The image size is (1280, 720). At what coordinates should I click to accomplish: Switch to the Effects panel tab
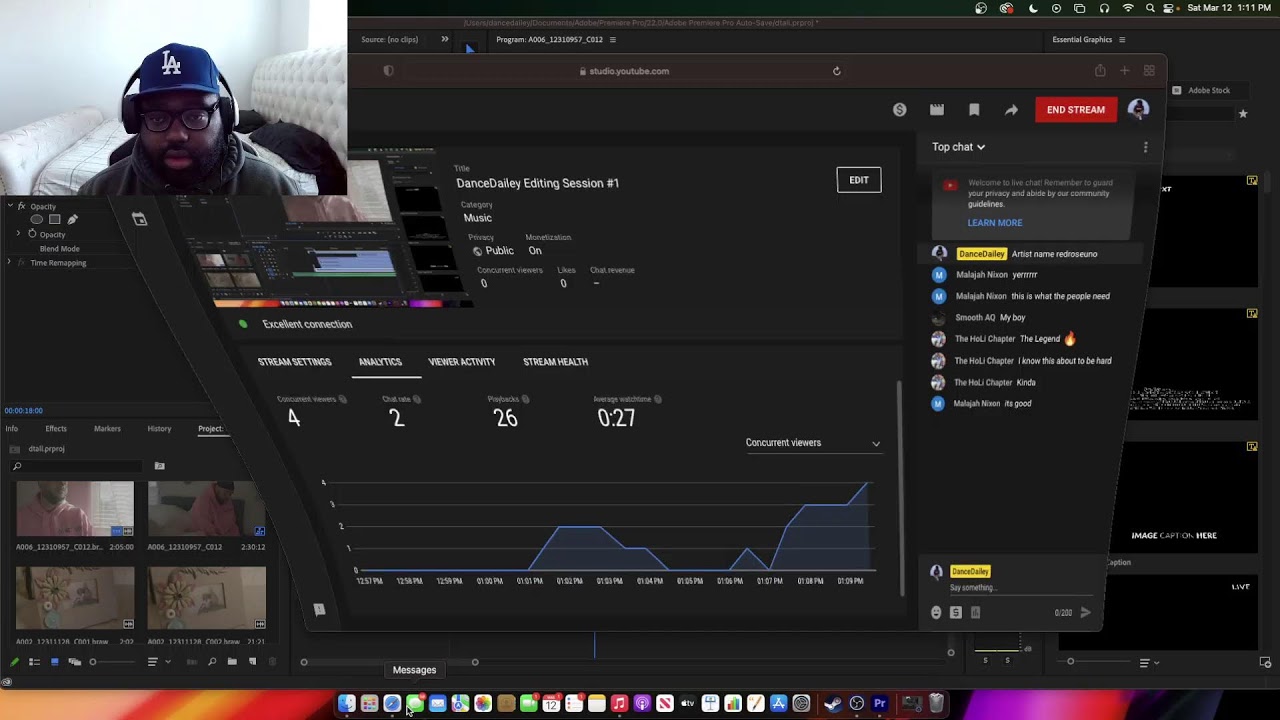(x=56, y=429)
